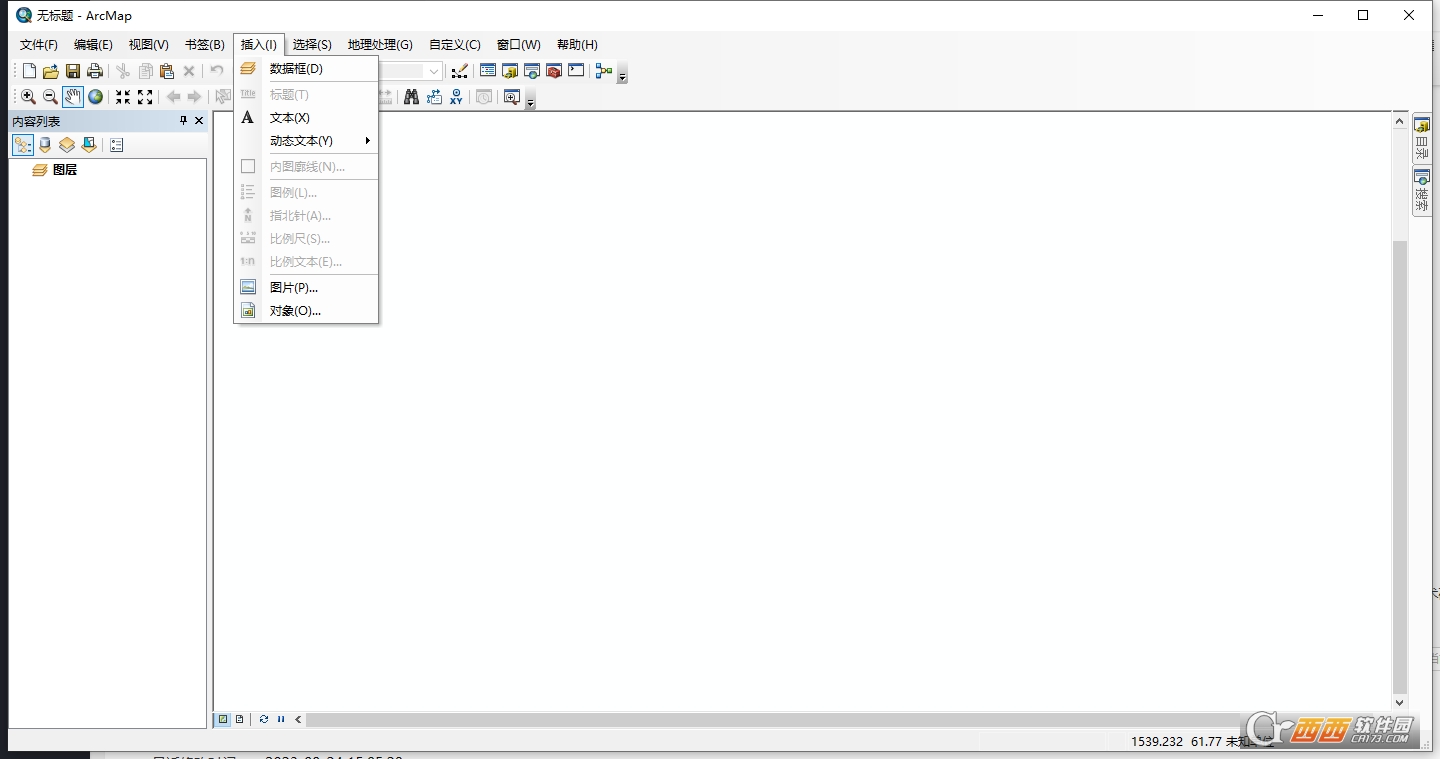
Task: Choose 文本(X) from Insert menu
Action: [306, 118]
